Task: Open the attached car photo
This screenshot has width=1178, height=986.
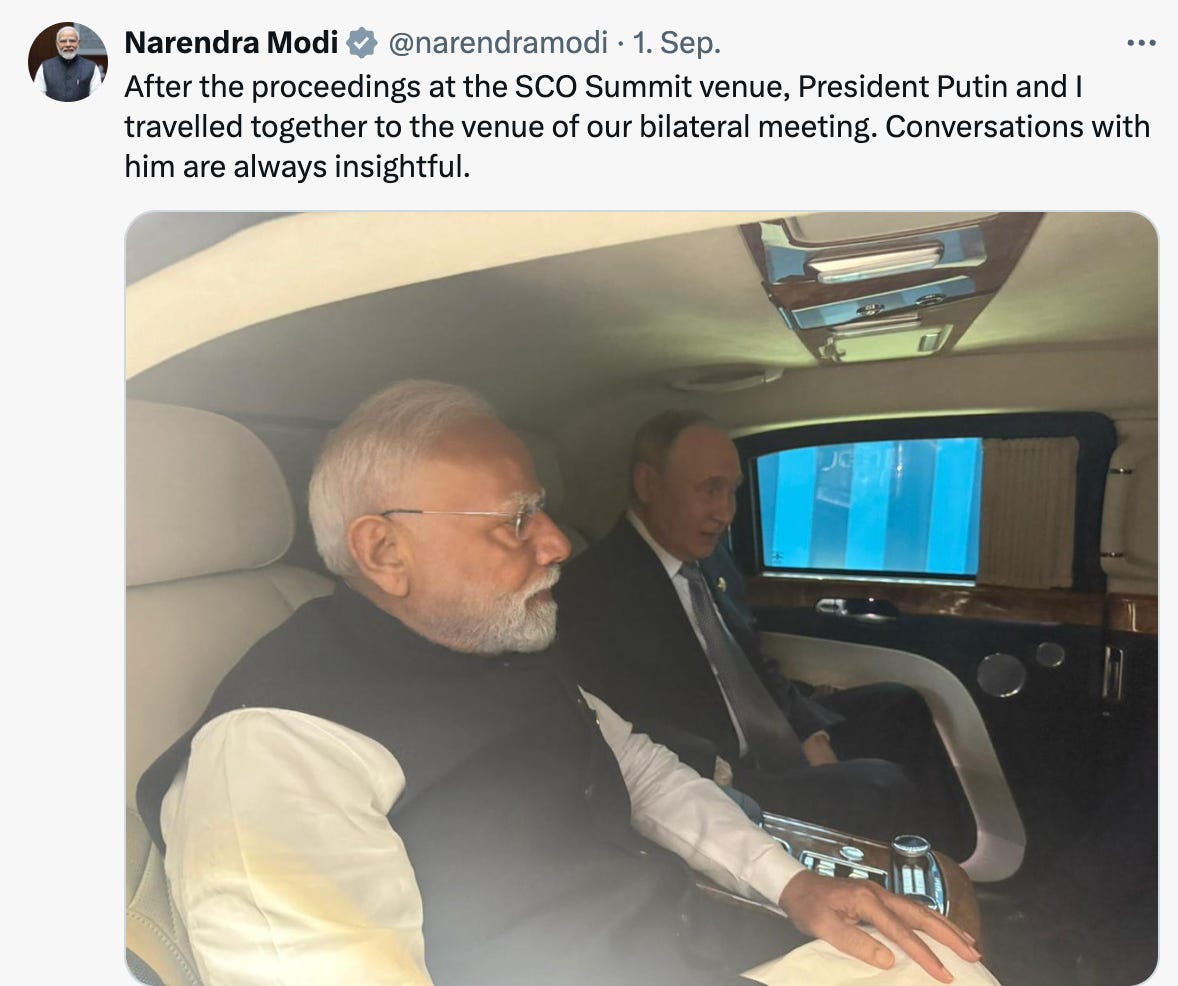Action: click(642, 598)
